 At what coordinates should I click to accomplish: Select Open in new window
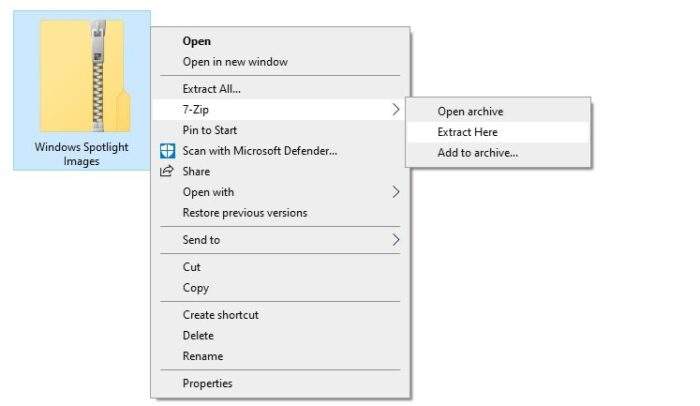(x=235, y=62)
